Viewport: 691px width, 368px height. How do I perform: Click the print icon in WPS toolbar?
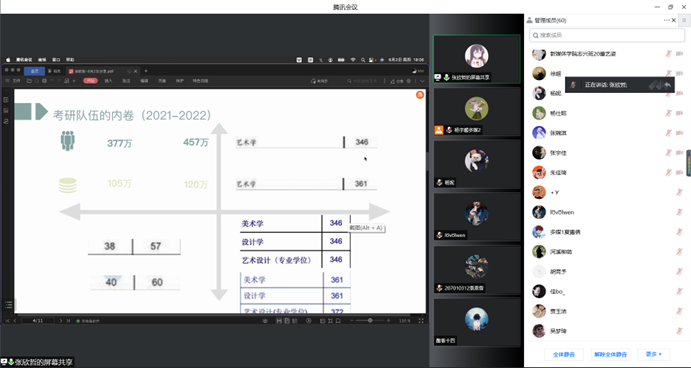[44, 81]
